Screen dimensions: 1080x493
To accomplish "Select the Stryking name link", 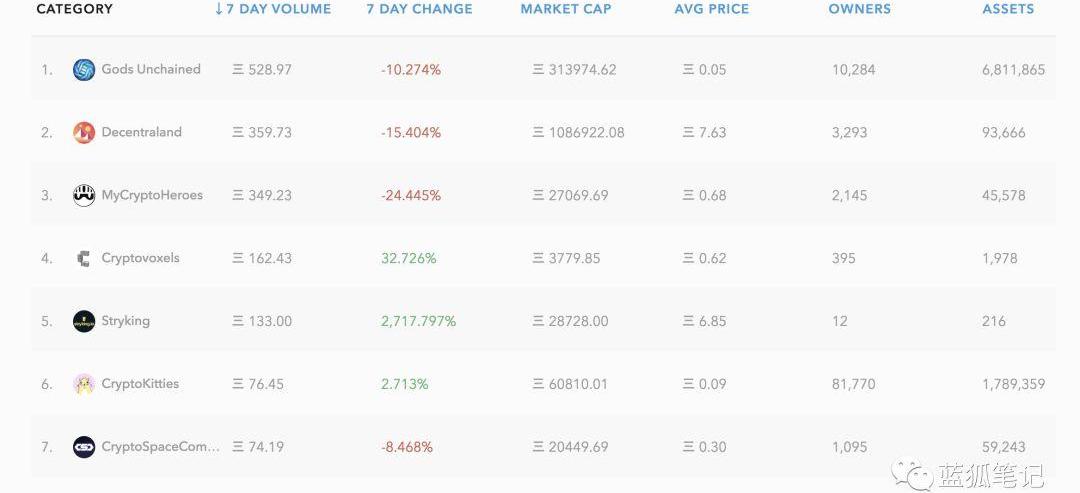I will tap(125, 321).
